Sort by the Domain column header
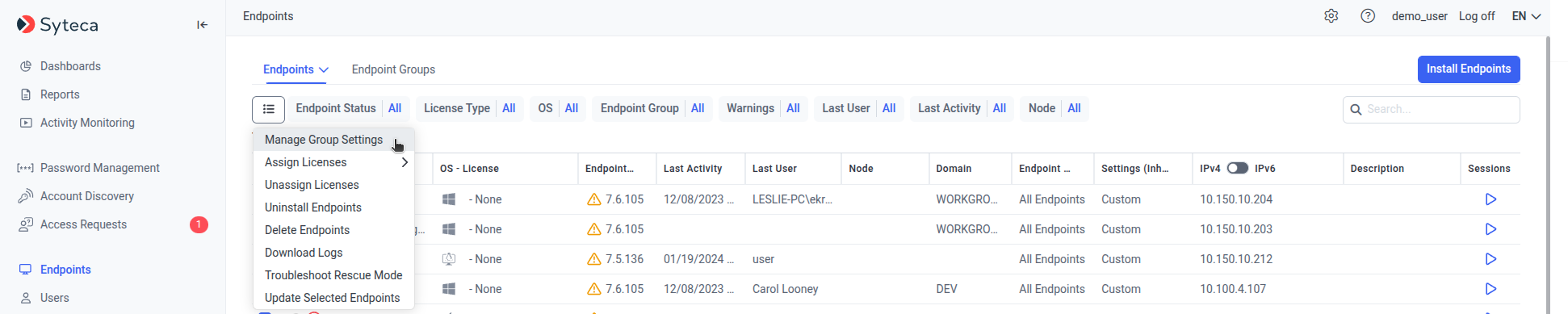 (954, 169)
